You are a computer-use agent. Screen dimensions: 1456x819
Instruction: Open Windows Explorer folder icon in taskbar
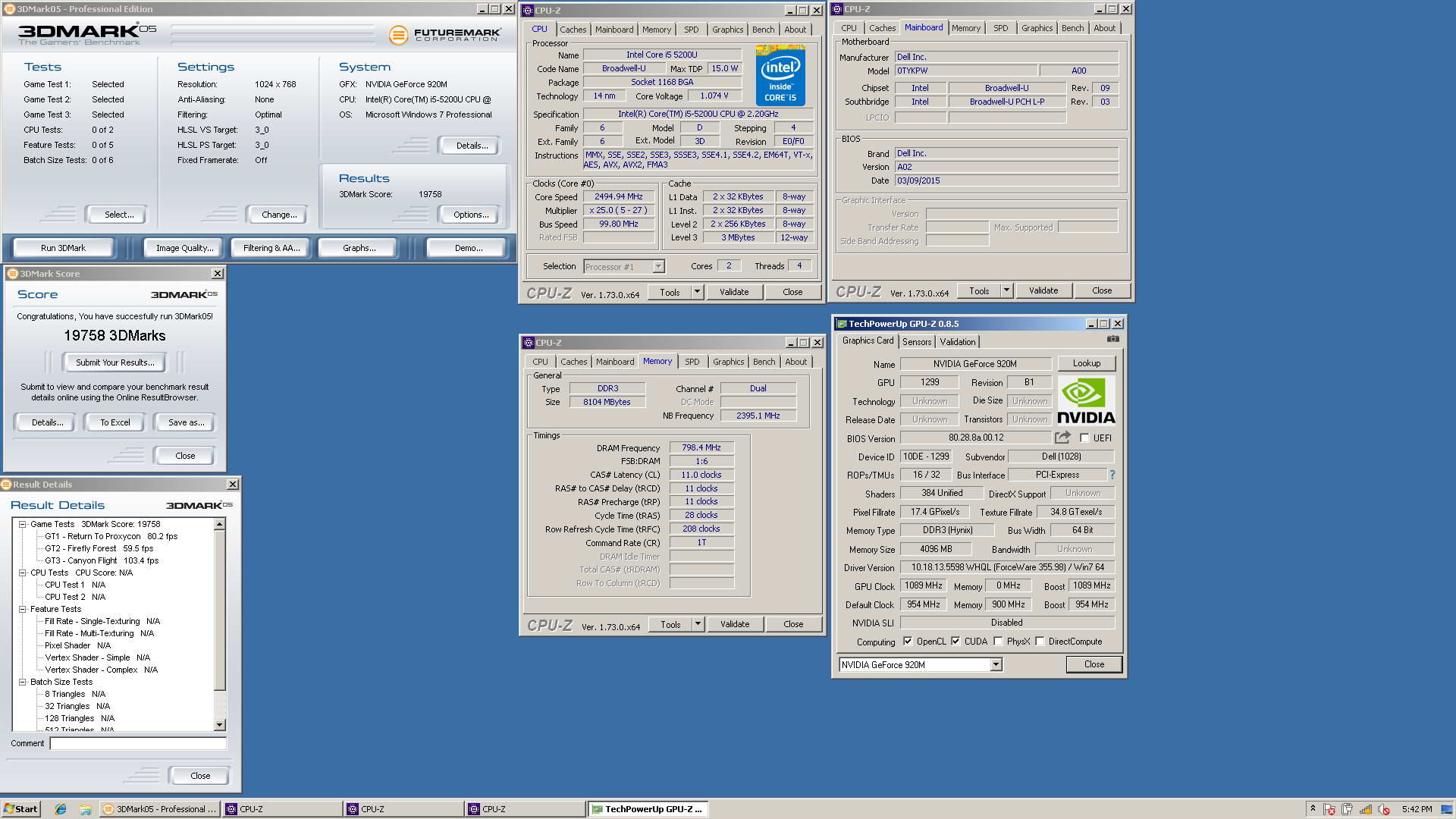point(85,809)
